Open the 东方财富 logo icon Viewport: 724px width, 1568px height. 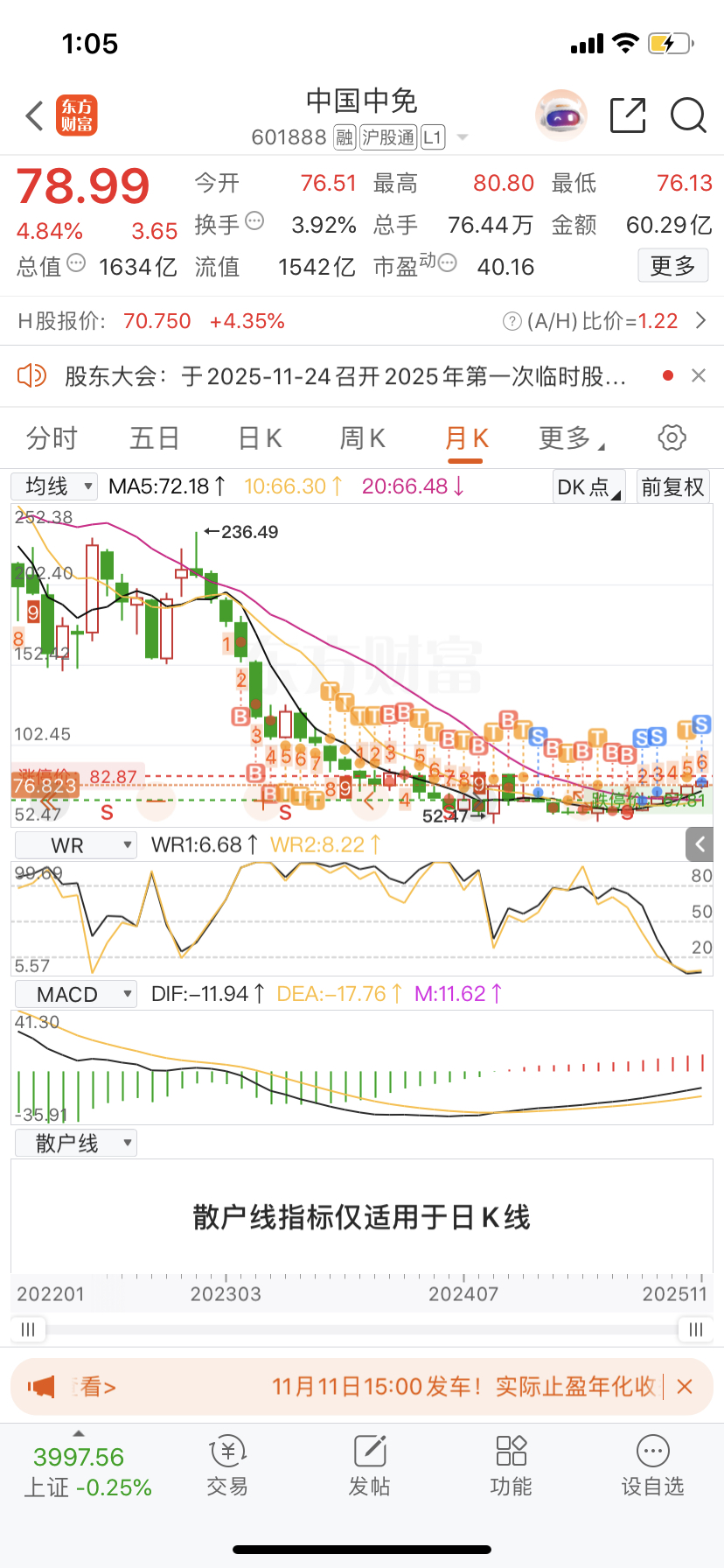click(x=77, y=115)
